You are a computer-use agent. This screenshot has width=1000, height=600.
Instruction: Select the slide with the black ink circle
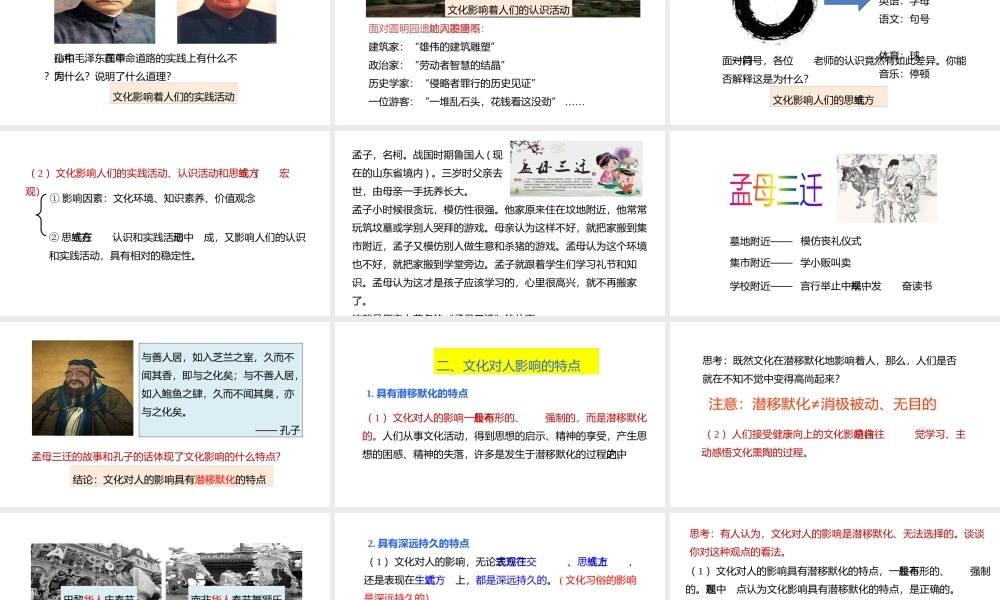[835, 62]
